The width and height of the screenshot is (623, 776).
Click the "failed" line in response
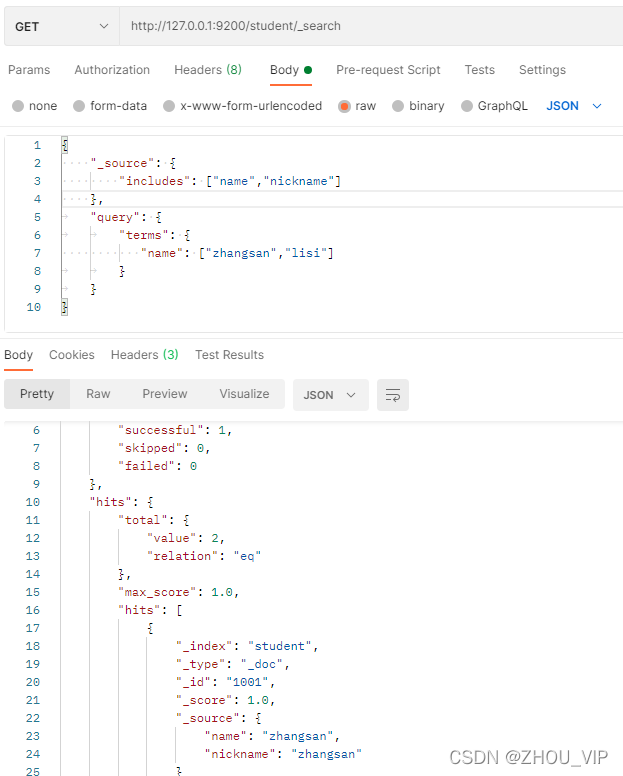pyautogui.click(x=157, y=466)
